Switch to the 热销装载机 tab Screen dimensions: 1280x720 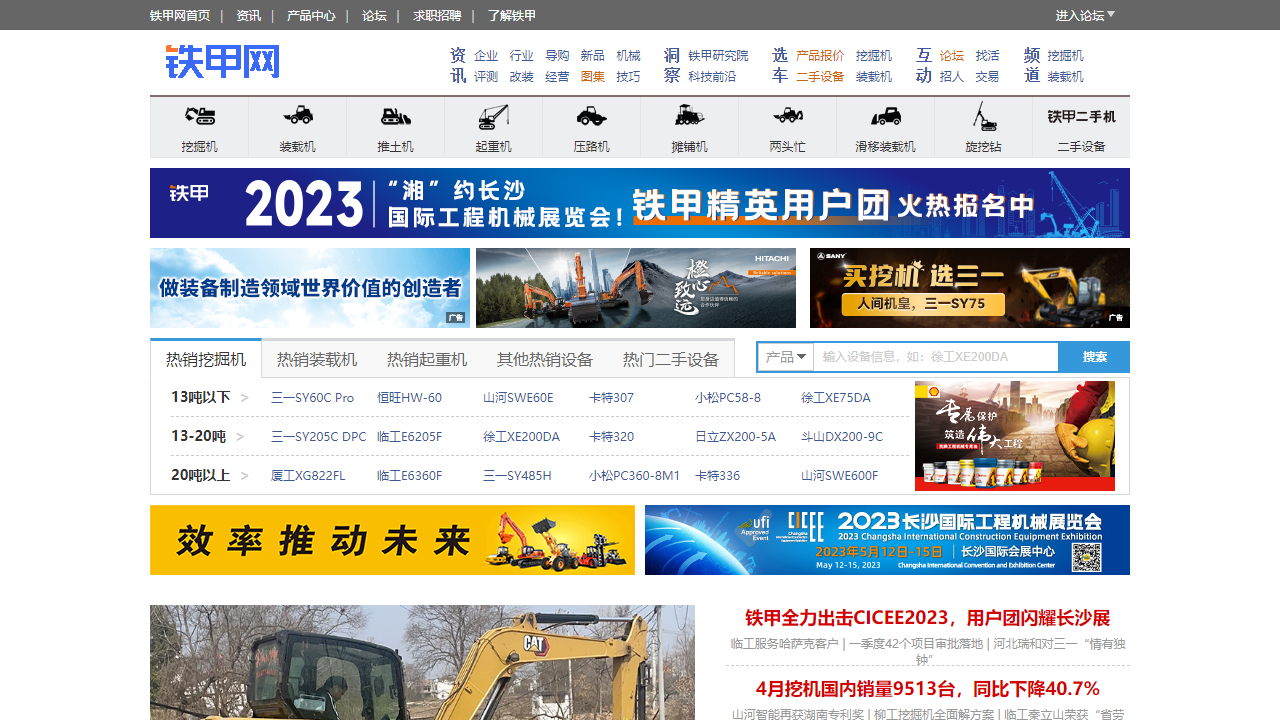317,359
